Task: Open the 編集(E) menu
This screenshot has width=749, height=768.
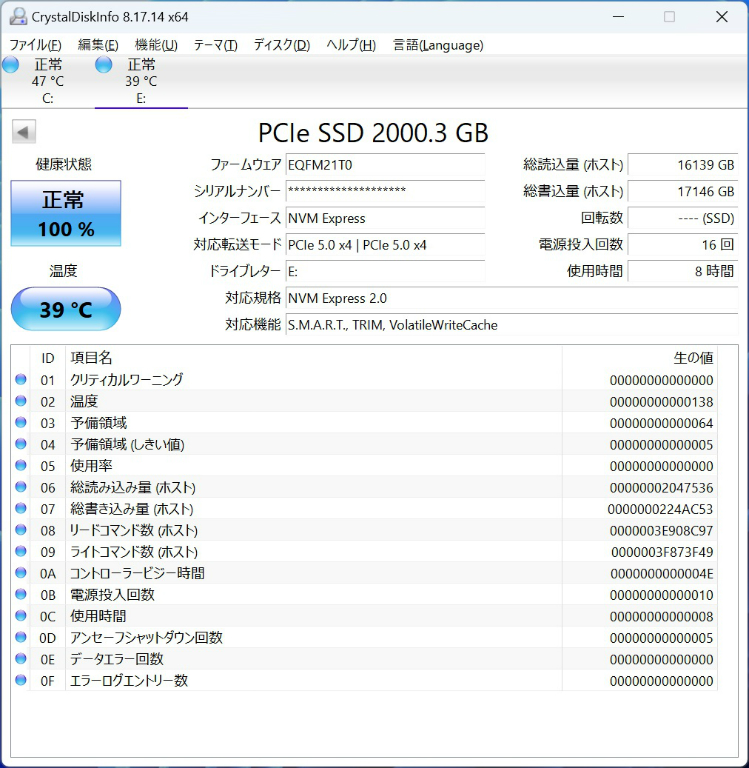Action: pos(98,45)
